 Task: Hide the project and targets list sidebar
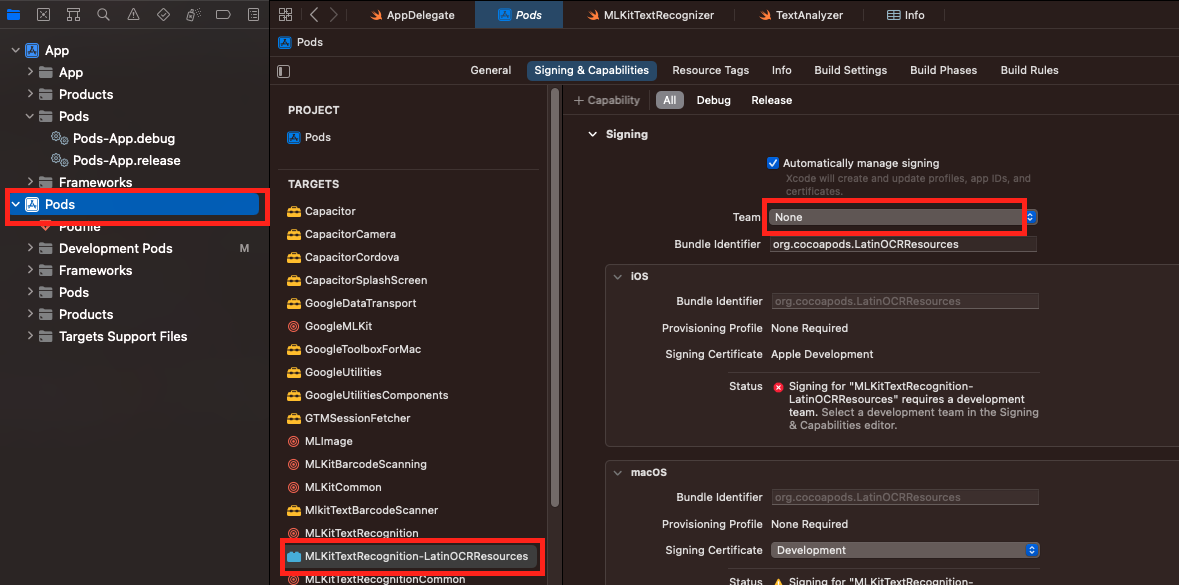coord(283,71)
